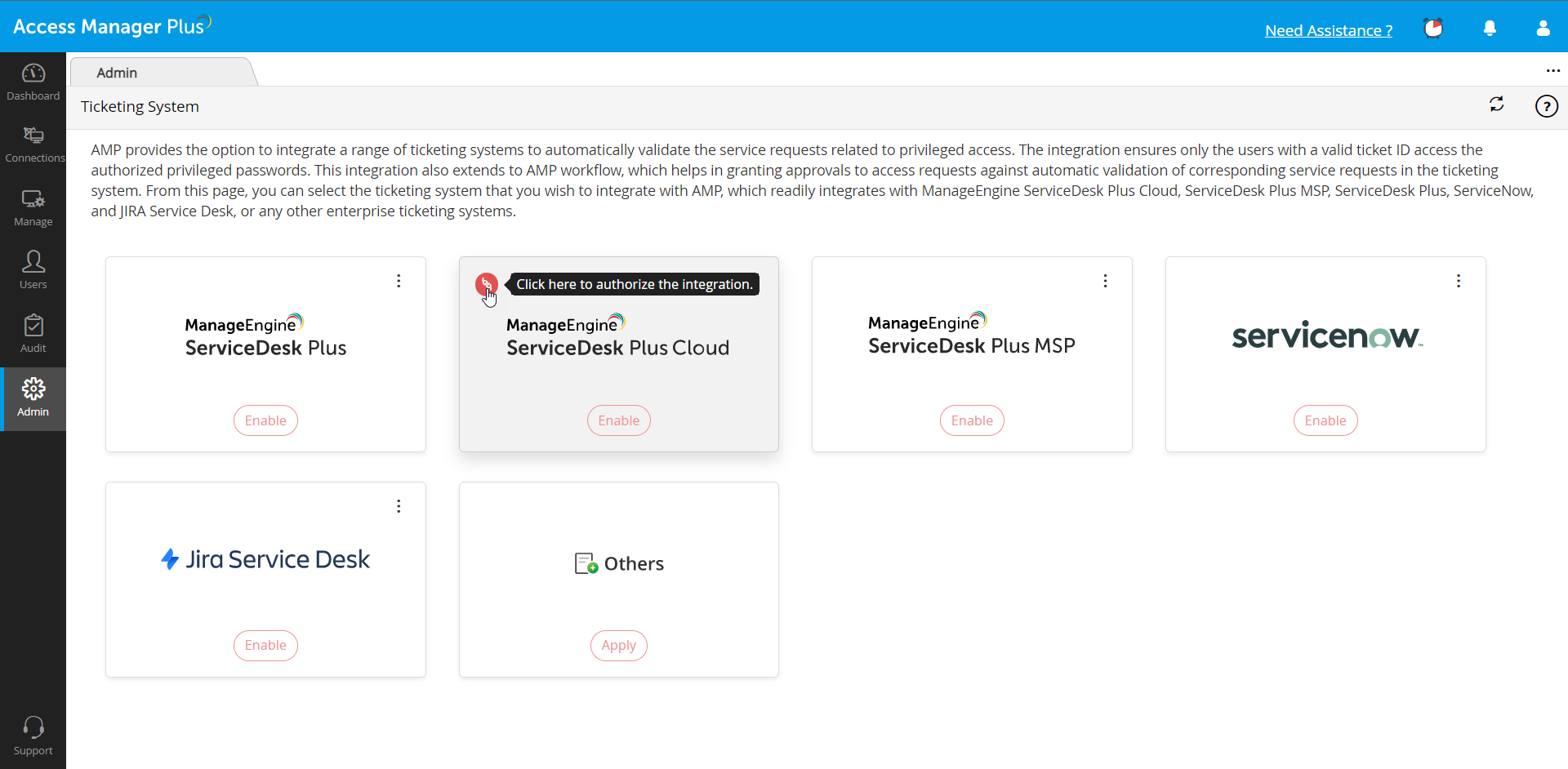
Task: Open the Dashboard sidebar section
Action: 33,82
